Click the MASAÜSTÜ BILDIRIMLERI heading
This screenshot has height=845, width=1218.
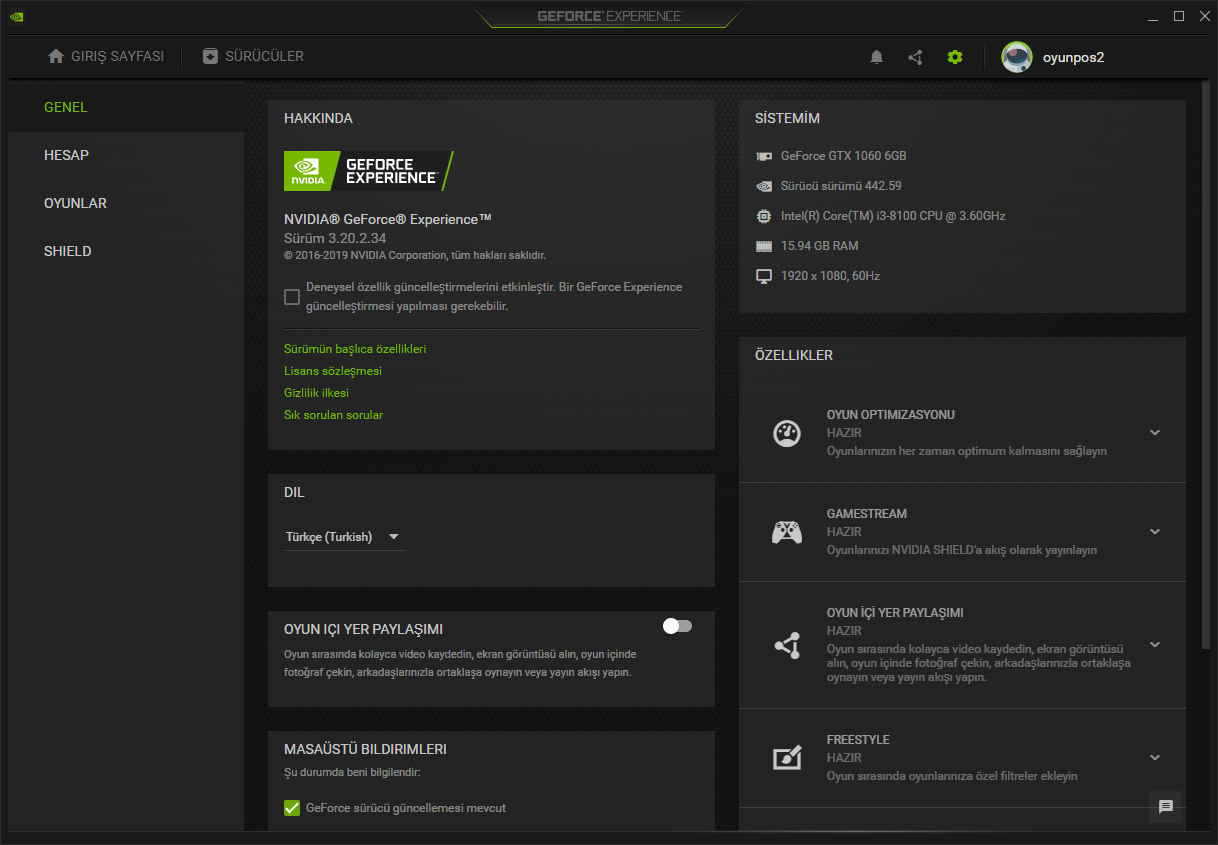pos(365,749)
